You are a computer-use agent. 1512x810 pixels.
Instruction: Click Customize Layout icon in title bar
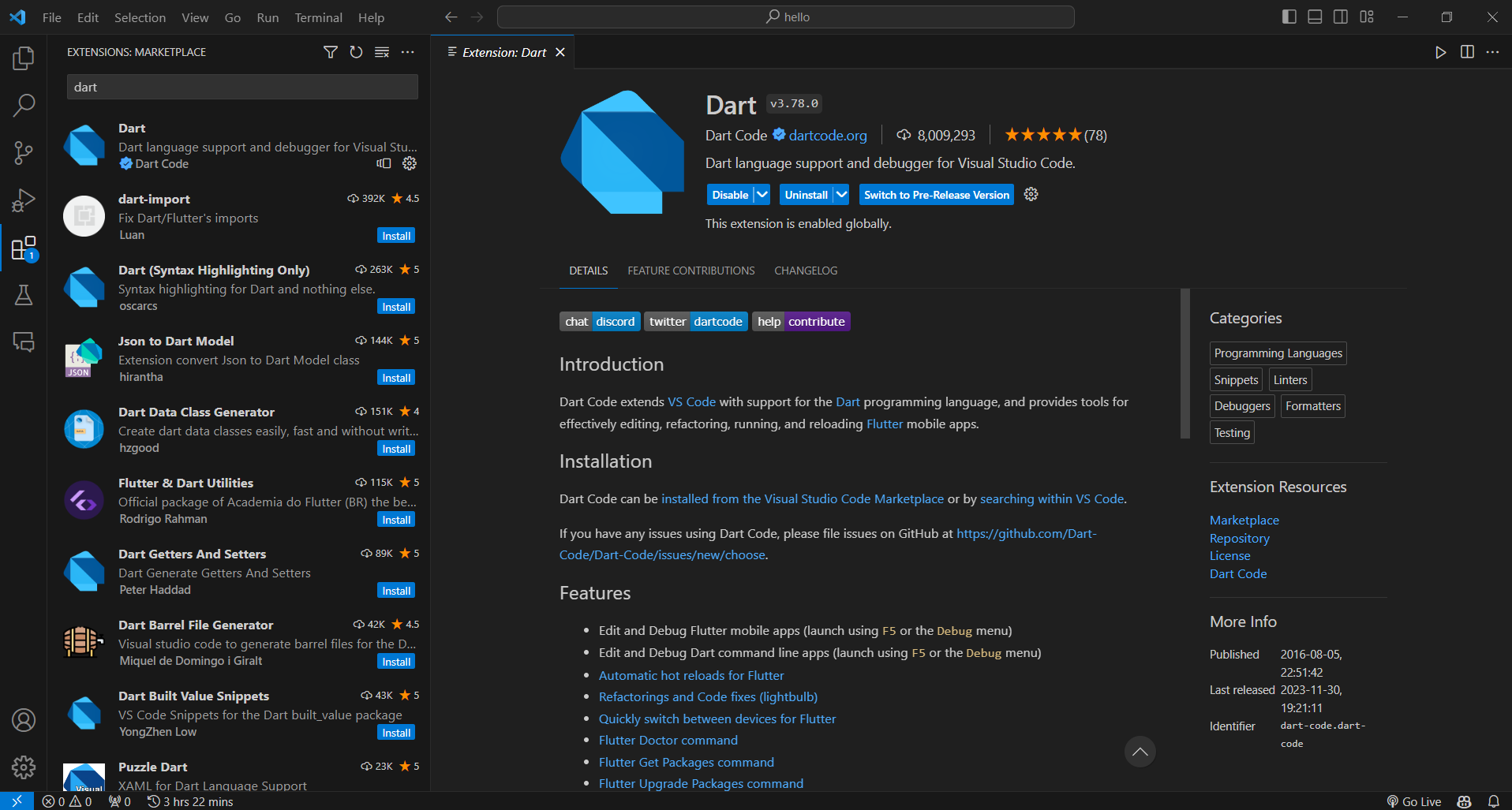pyautogui.click(x=1367, y=17)
